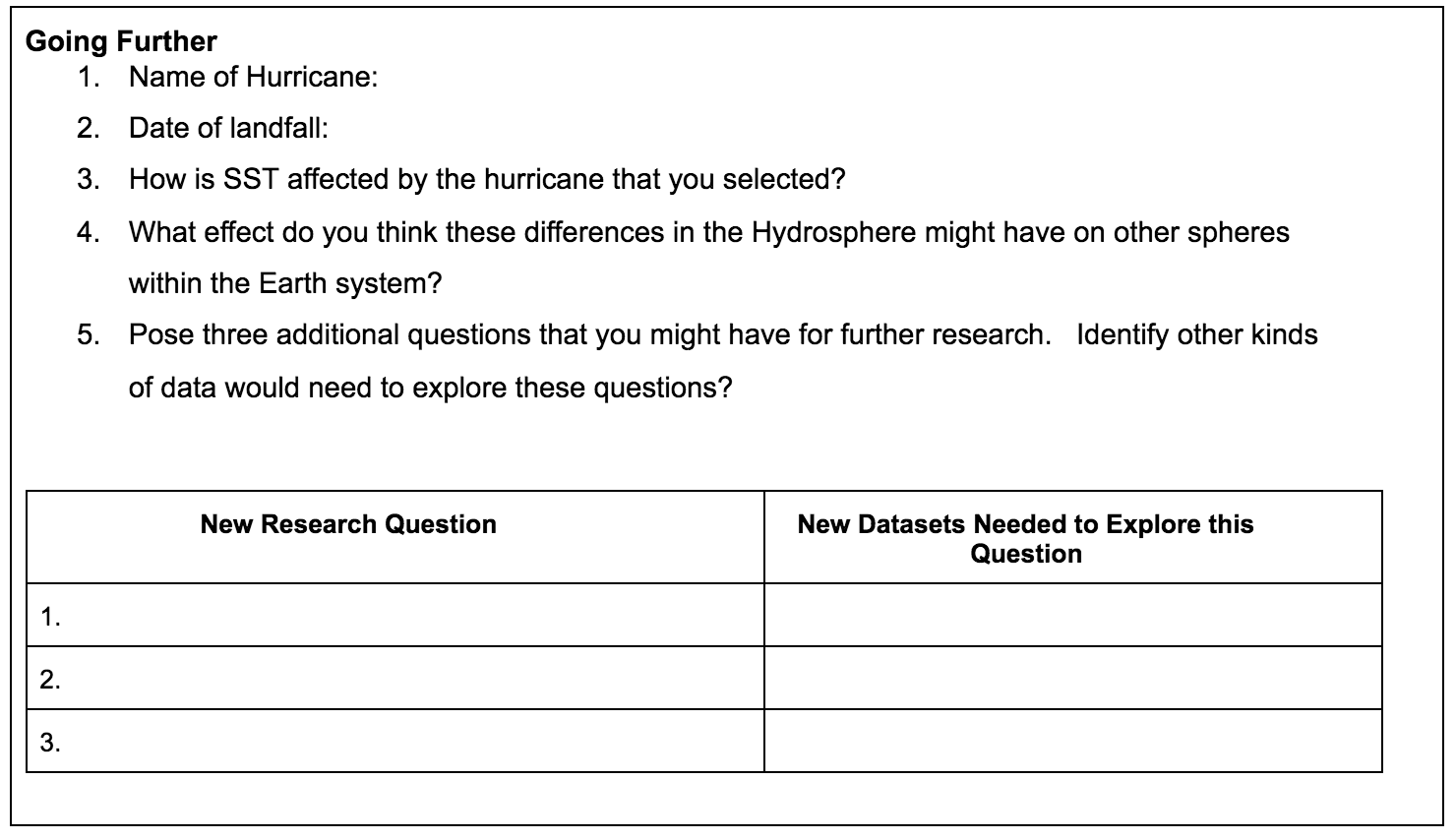Screen dimensions: 1456x840
Task: Click the Name of Hurricane line
Action: point(253,77)
